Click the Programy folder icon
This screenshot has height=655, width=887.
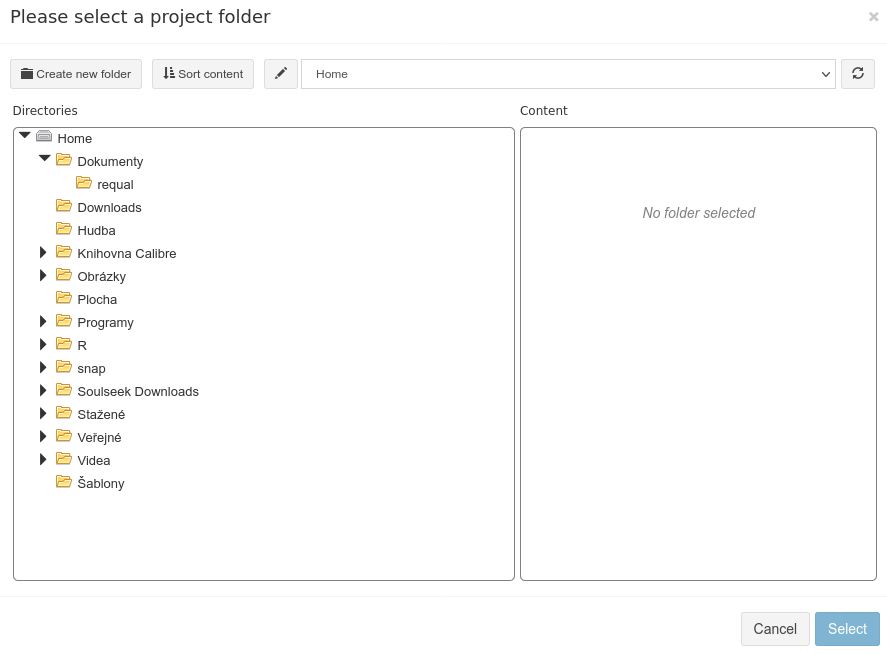pos(64,321)
